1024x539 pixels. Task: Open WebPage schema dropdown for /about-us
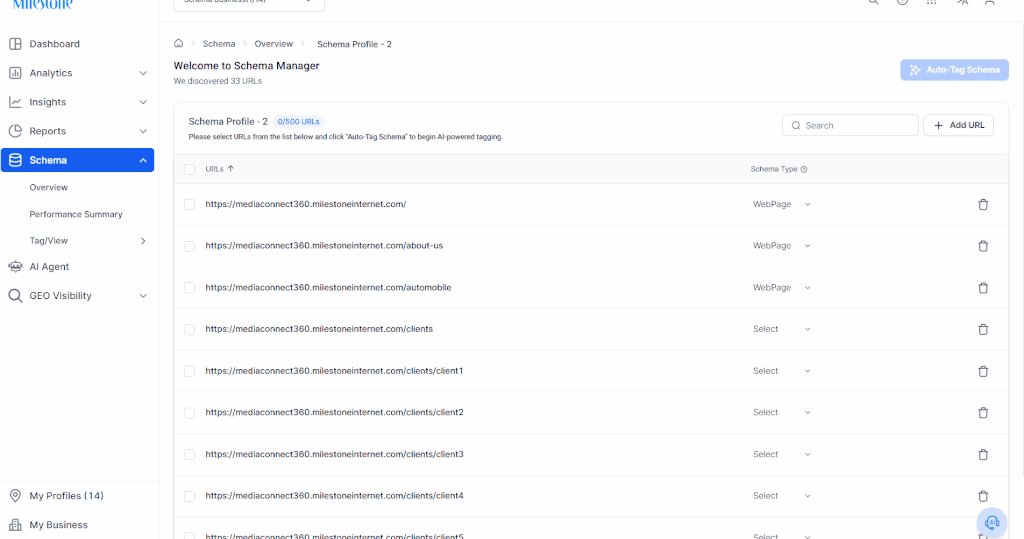click(x=782, y=246)
